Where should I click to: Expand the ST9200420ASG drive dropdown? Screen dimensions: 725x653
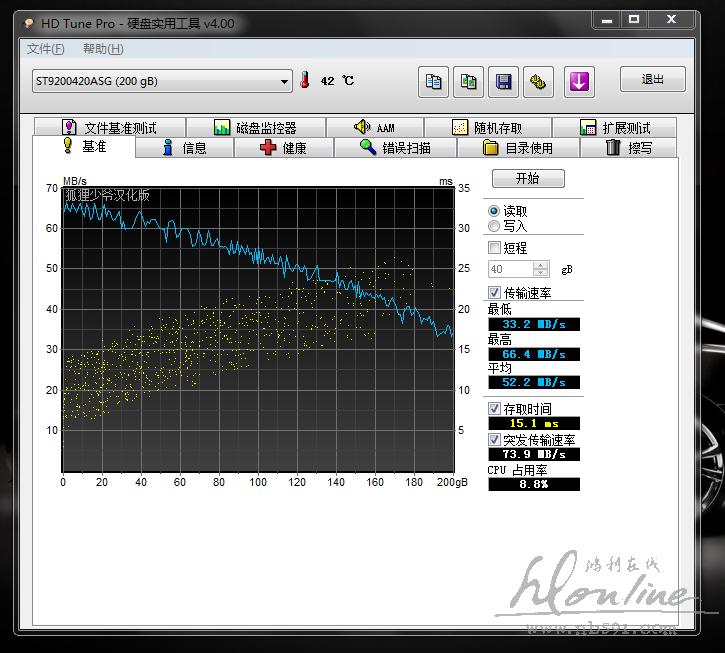(284, 82)
